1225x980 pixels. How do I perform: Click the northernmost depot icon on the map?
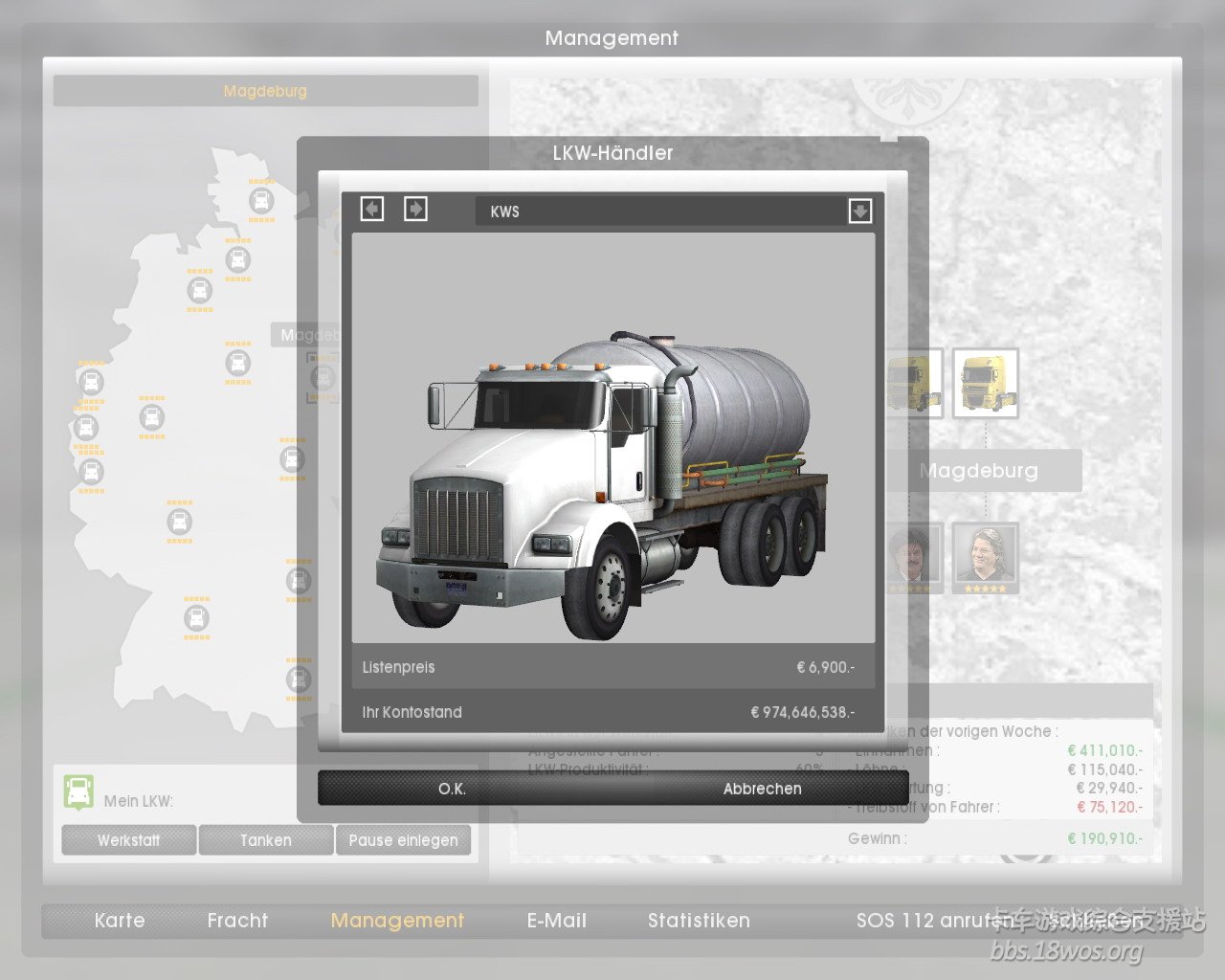click(261, 201)
